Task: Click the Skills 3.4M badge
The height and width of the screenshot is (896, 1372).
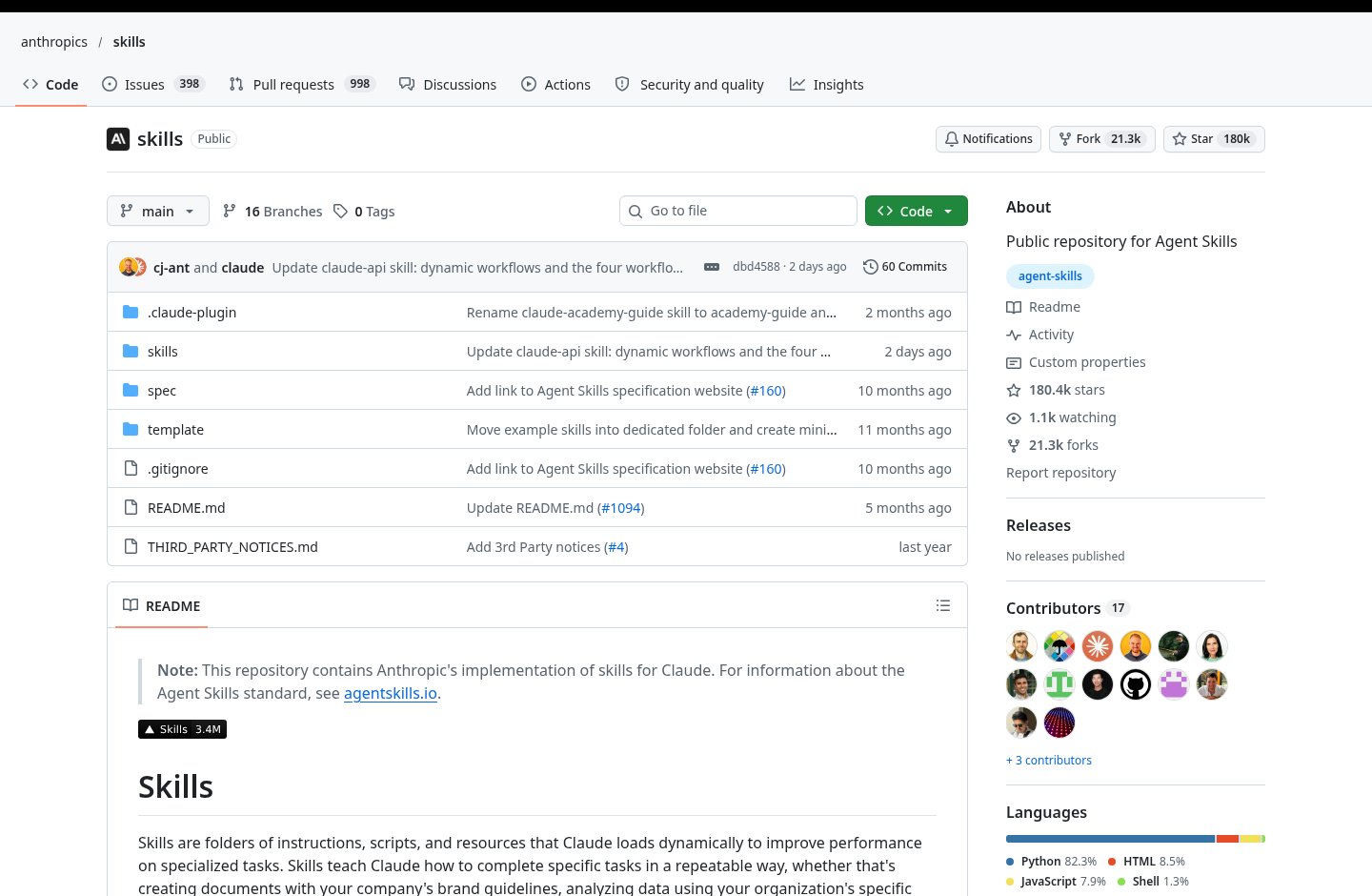Action: (182, 729)
